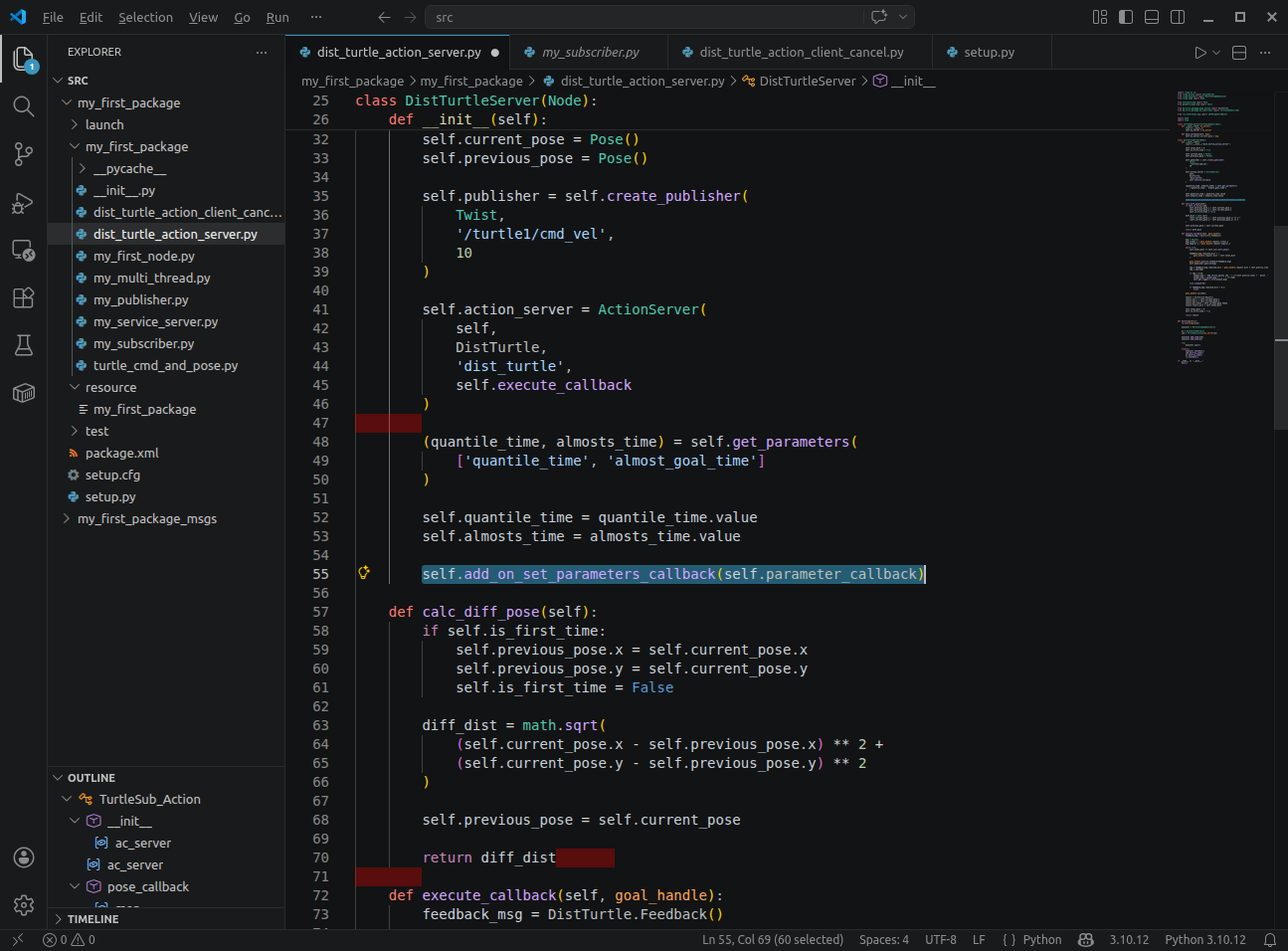Screen dimensions: 1288x951
Task: Open the Search view icon
Action: coord(24,106)
